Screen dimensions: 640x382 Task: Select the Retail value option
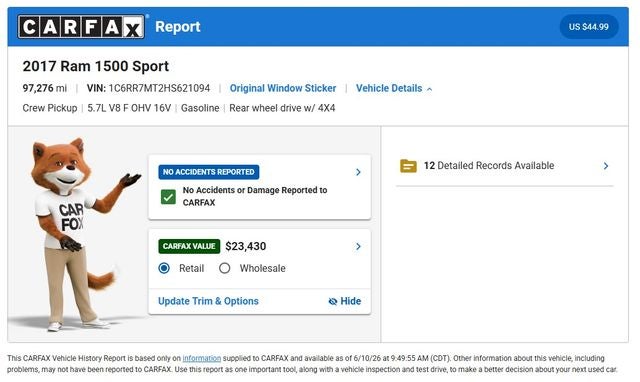pos(164,268)
